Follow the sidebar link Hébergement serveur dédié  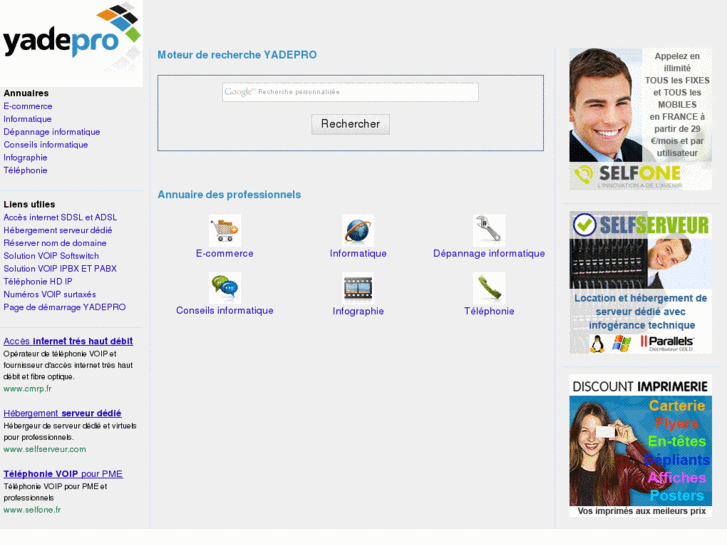tap(58, 230)
